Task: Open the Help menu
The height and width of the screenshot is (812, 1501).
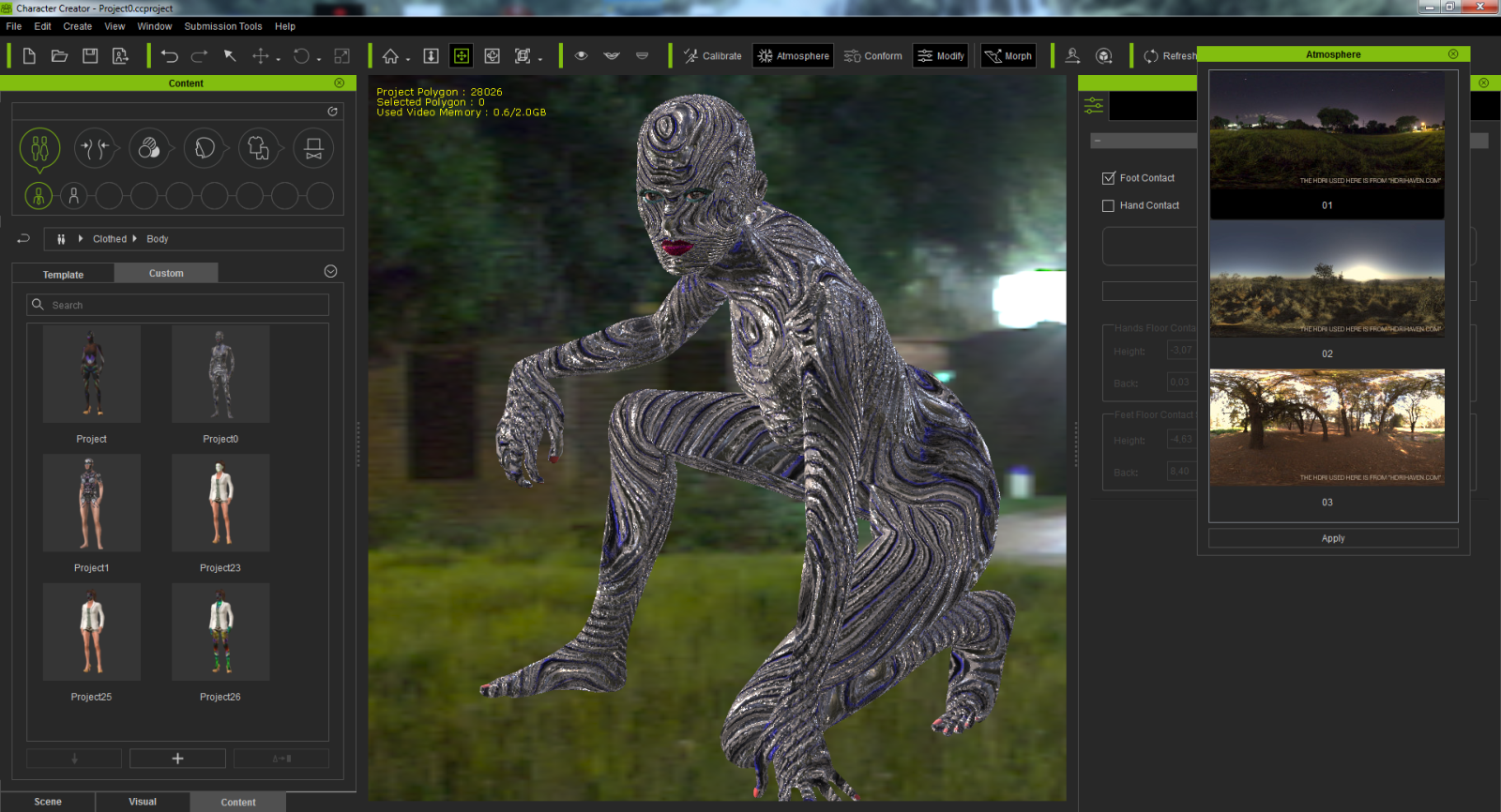Action: click(x=285, y=26)
